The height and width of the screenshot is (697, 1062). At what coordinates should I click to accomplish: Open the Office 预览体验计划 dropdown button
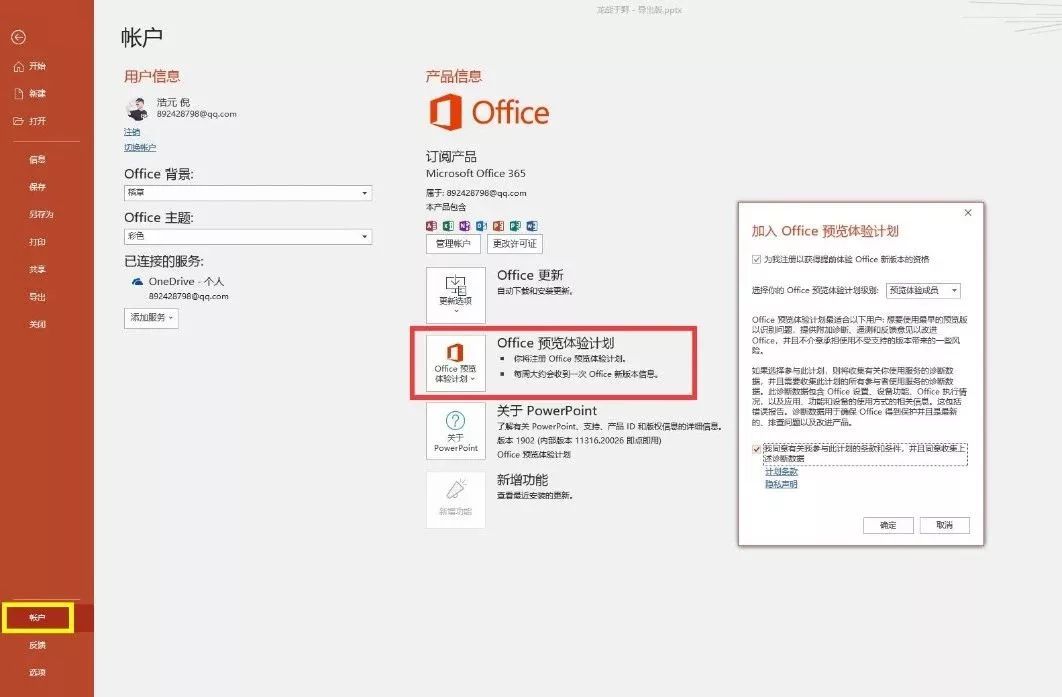456,363
